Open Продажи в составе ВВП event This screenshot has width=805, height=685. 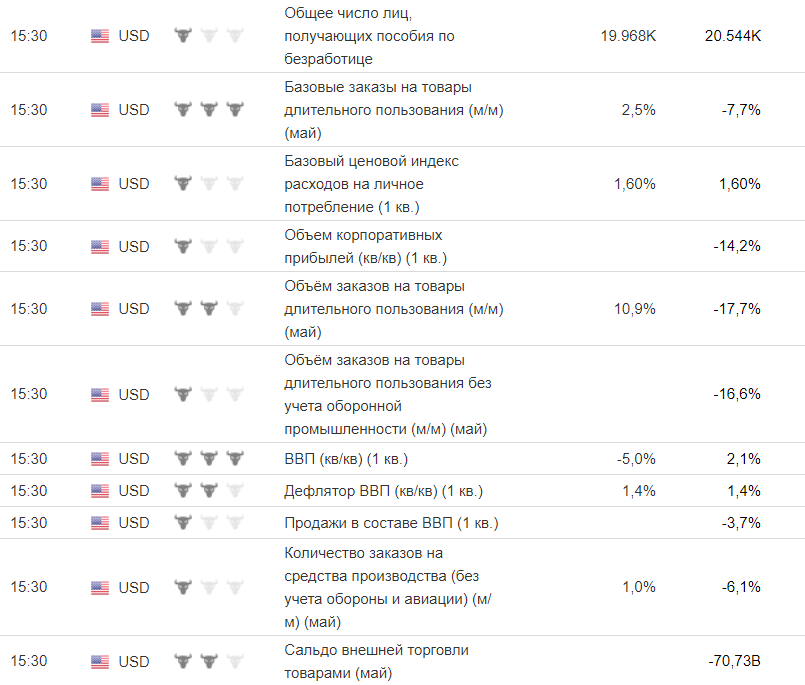point(391,523)
